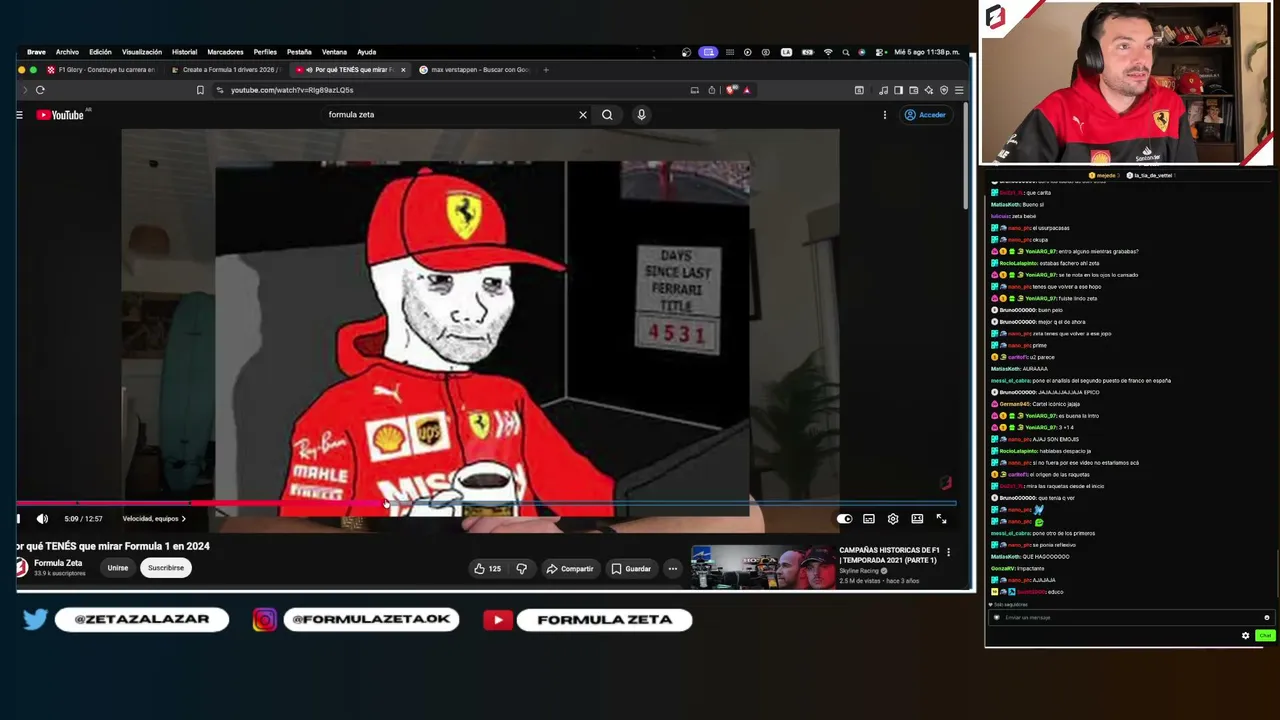Image resolution: width=1280 pixels, height=720 pixels.
Task: Click the YouTube search magnifier button
Action: (607, 115)
